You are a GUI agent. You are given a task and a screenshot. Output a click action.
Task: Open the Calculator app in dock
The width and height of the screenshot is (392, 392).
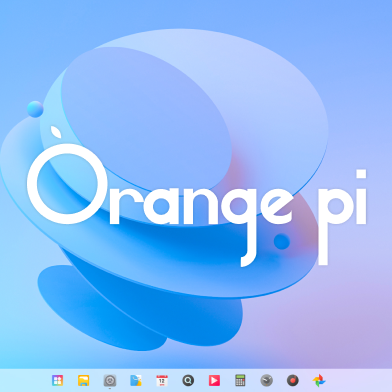pyautogui.click(x=240, y=380)
